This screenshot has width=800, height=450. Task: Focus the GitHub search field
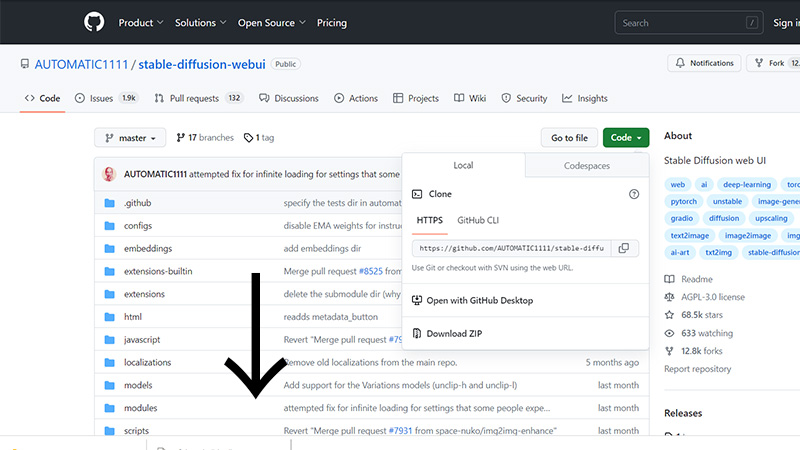pyautogui.click(x=689, y=23)
